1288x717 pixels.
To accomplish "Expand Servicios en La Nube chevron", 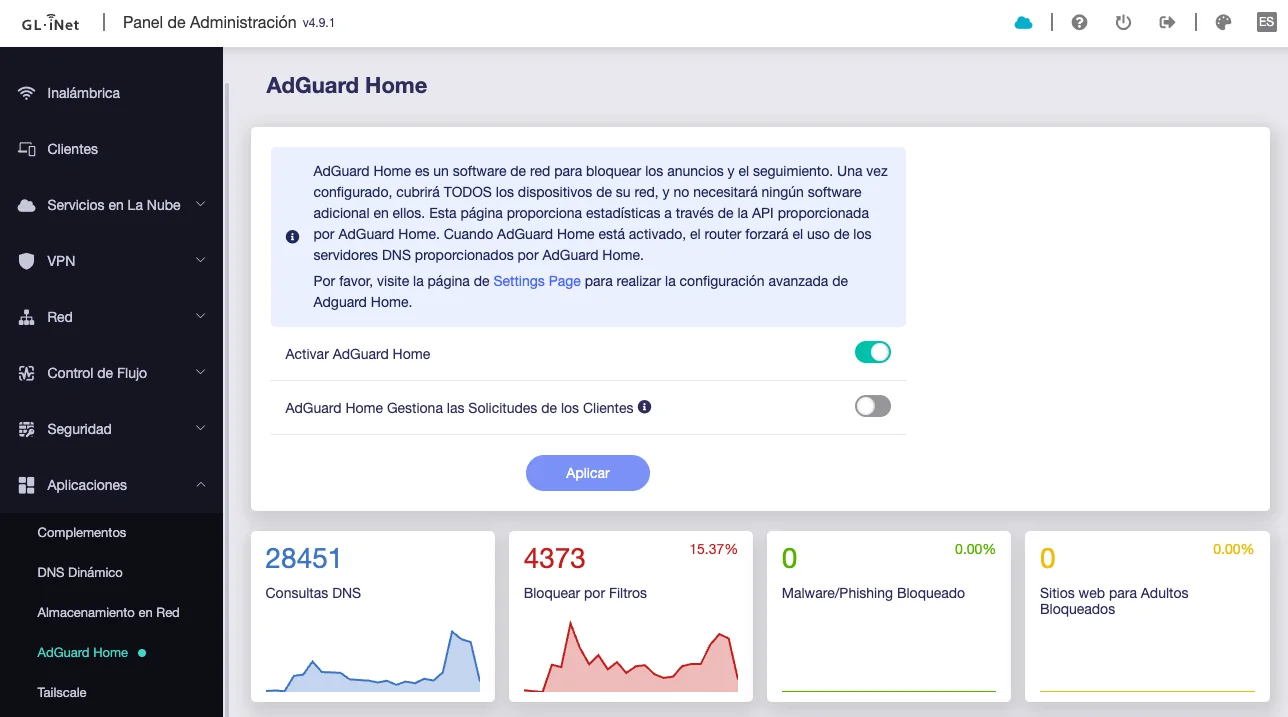I will (x=201, y=205).
